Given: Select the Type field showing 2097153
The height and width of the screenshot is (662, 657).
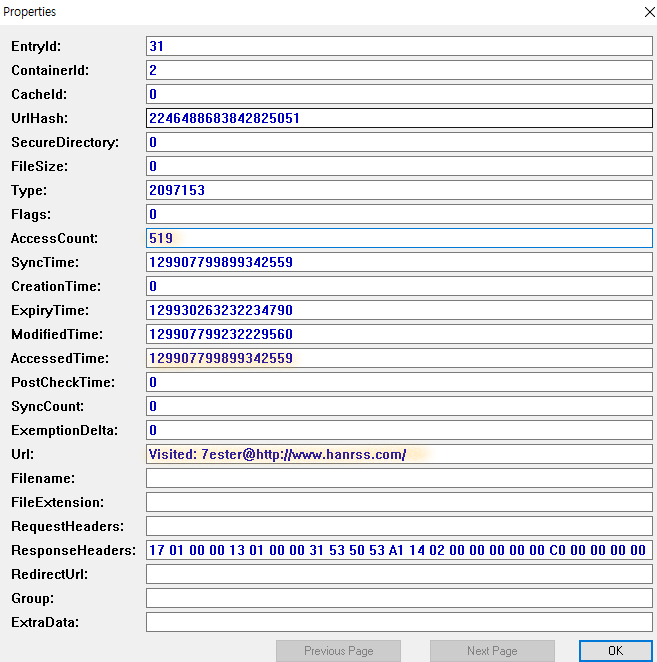Looking at the screenshot, I should tap(399, 190).
